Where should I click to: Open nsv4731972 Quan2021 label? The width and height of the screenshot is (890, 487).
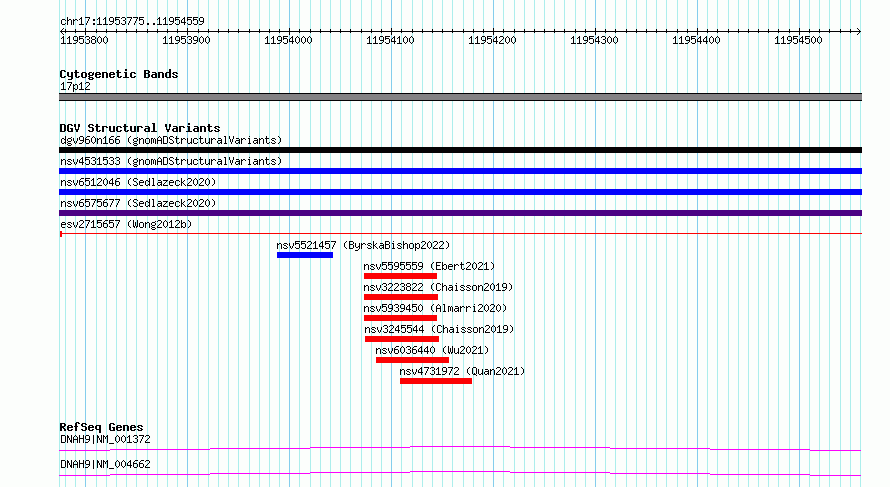(x=462, y=371)
